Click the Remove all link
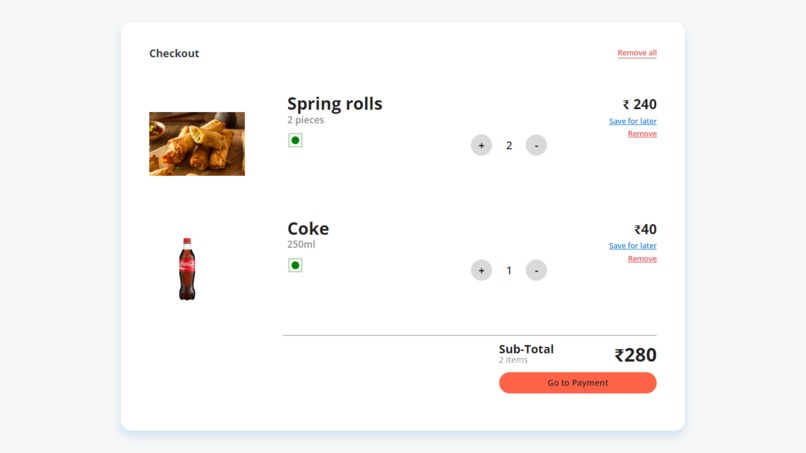The image size is (806, 453). (637, 53)
